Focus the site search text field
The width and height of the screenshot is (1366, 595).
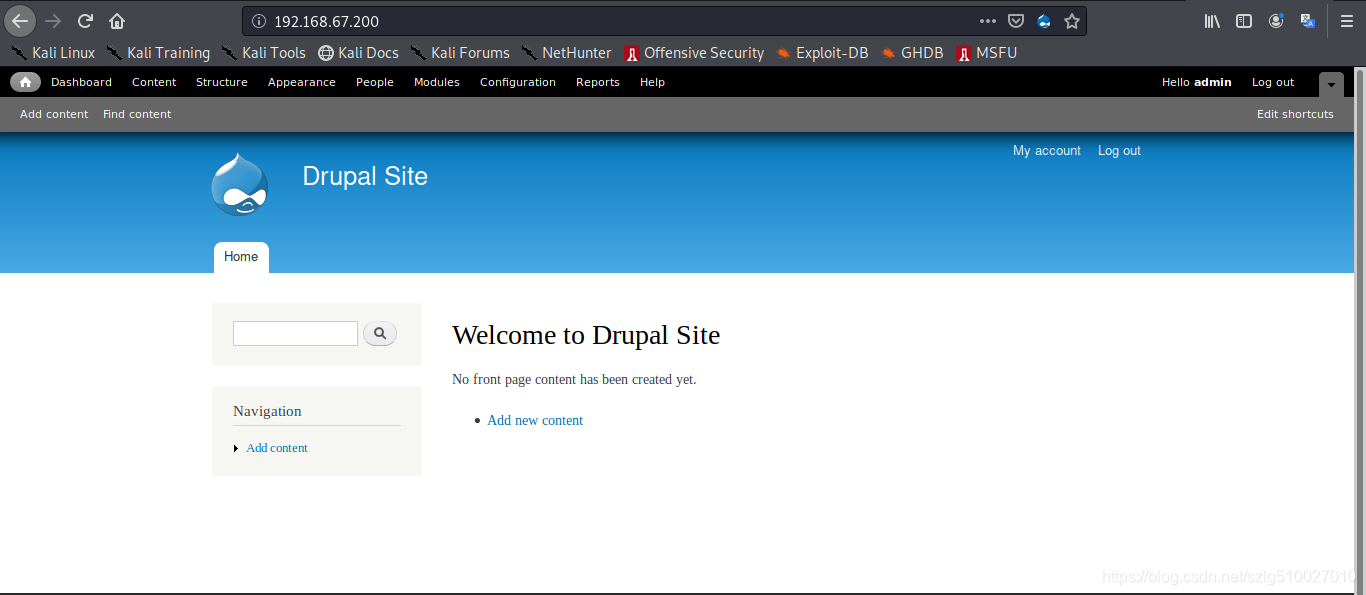pyautogui.click(x=295, y=333)
